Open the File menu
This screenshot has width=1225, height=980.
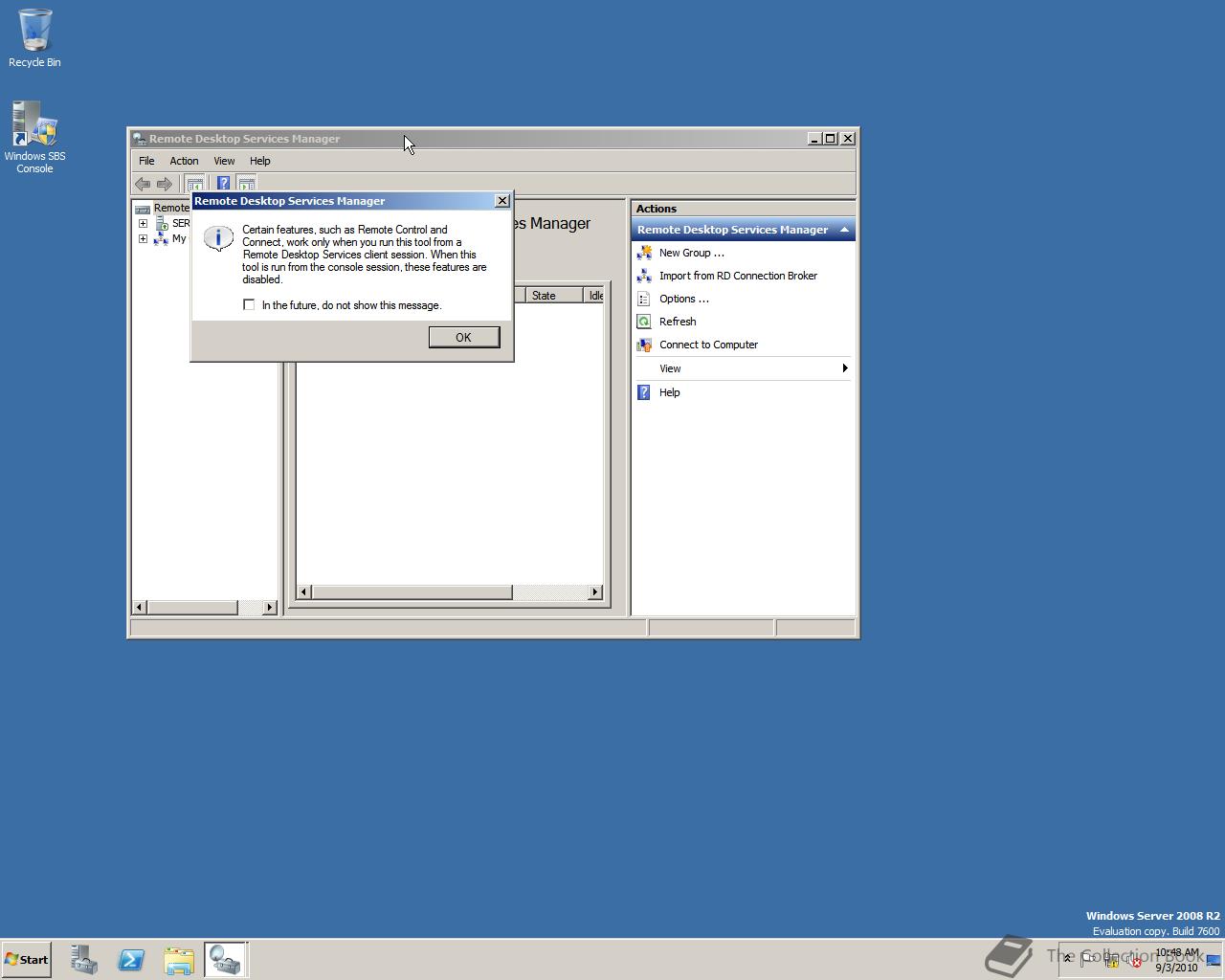(x=146, y=161)
